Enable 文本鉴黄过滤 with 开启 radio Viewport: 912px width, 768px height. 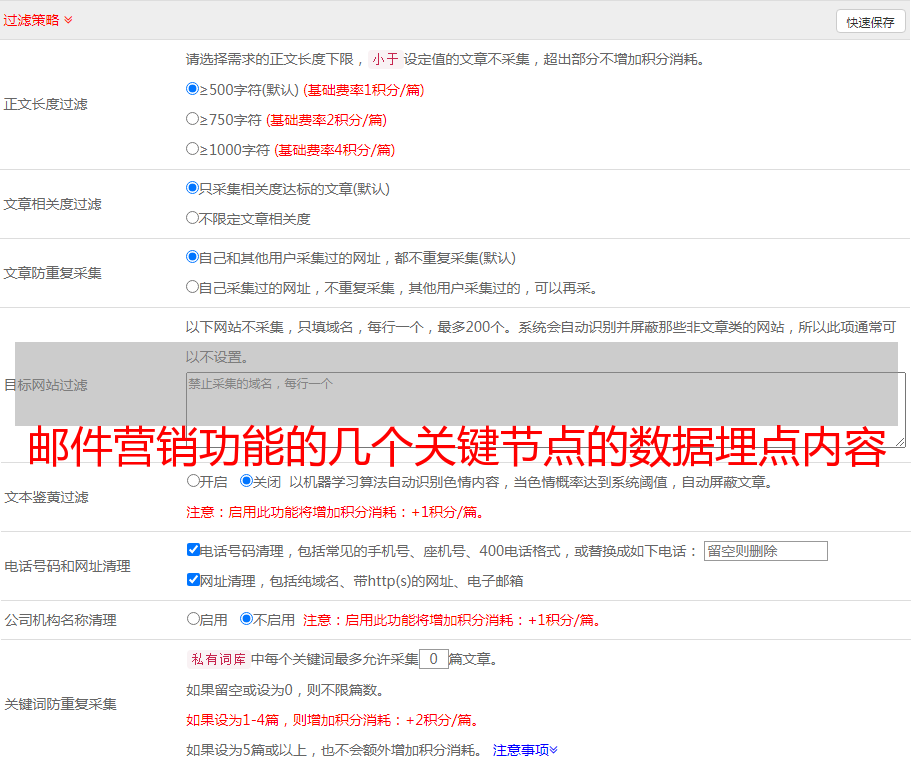(x=193, y=481)
